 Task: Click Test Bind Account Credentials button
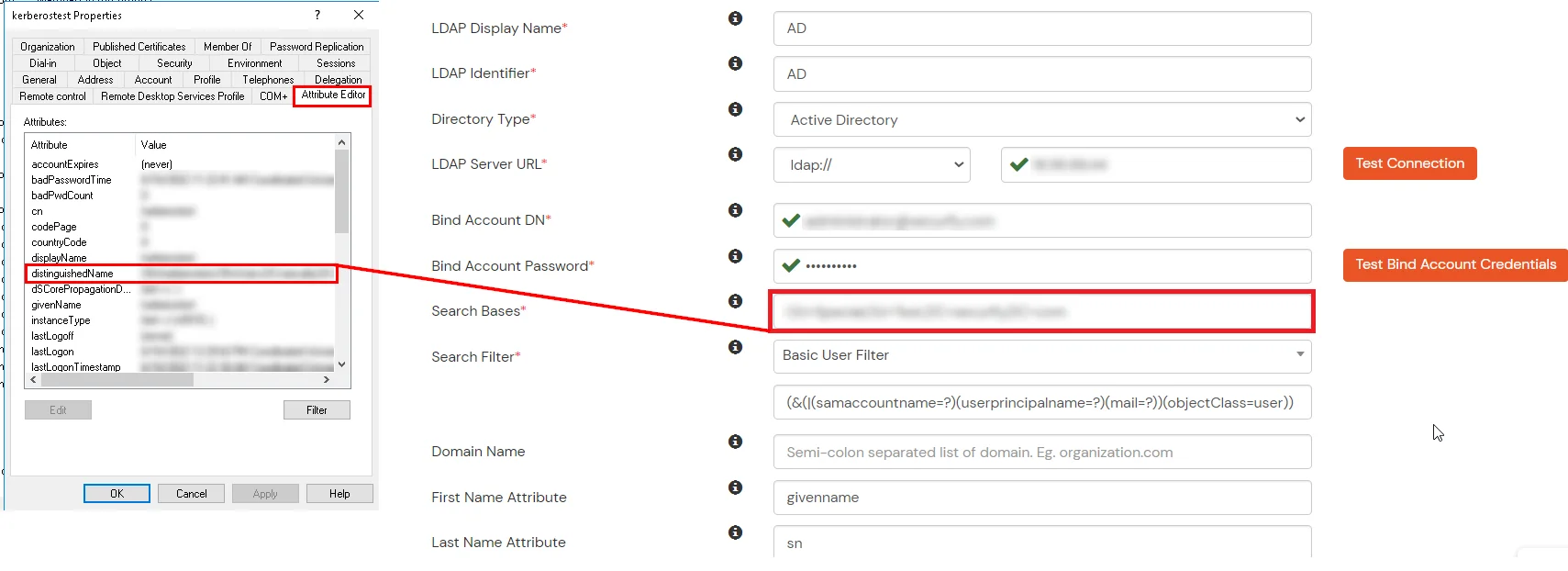[1455, 264]
